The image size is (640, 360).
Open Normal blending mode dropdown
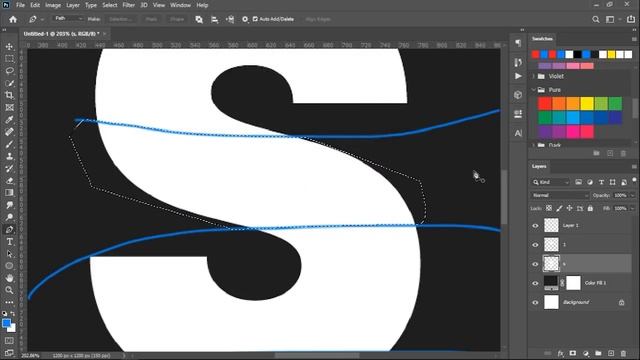[560, 196]
